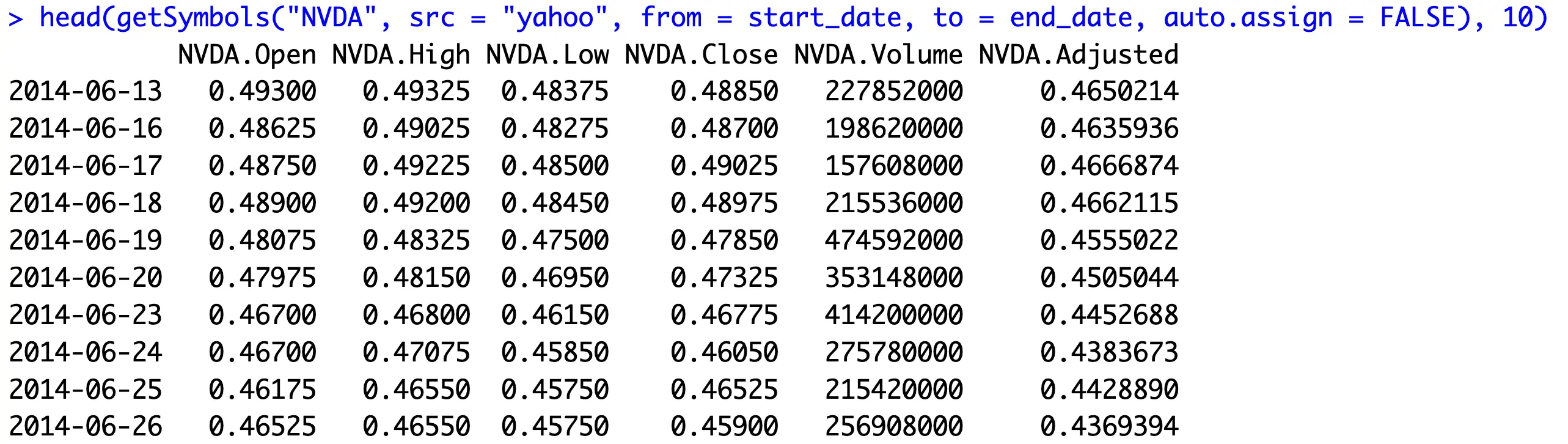Select the date 2014-06-24
Screen dimensions: 1568x444
click(86, 352)
